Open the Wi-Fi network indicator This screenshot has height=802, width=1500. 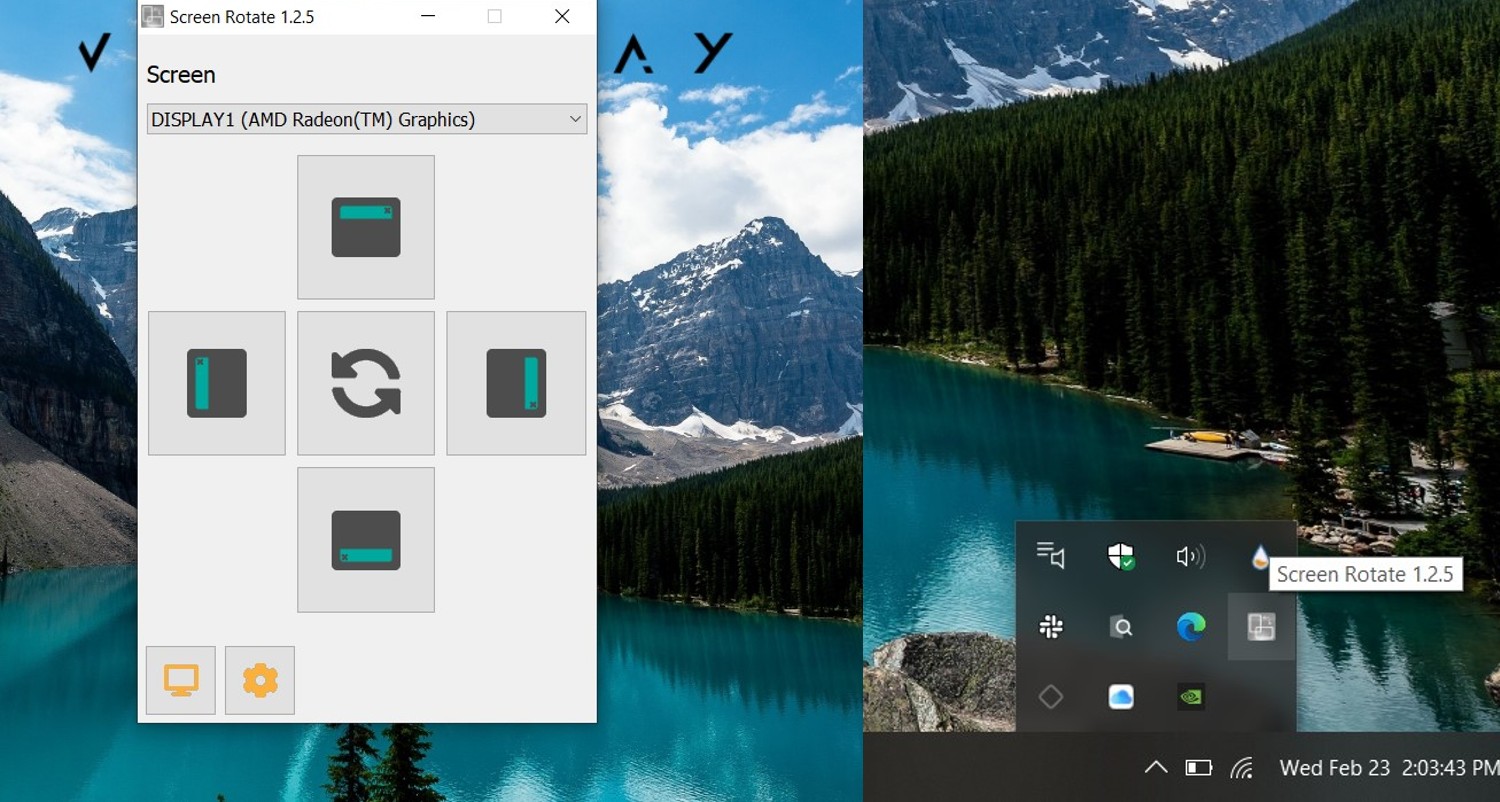[x=1242, y=768]
